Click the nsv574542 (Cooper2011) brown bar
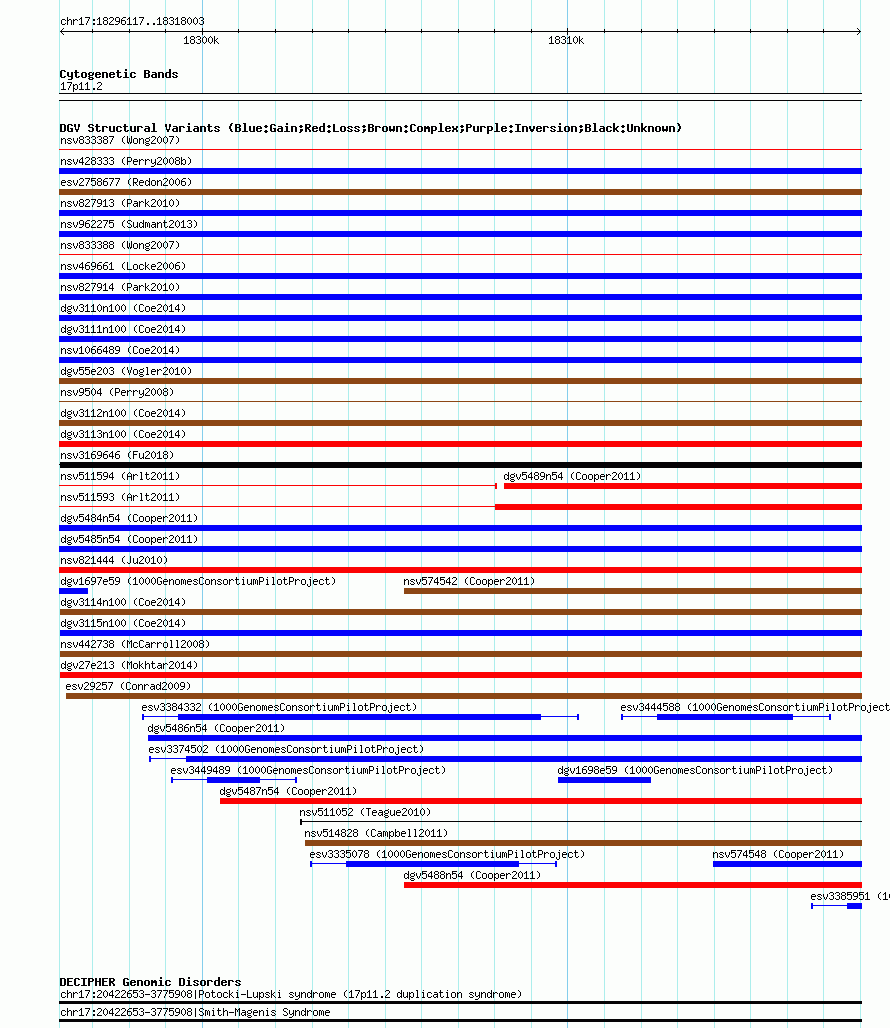The height and width of the screenshot is (1028, 890). click(633, 591)
